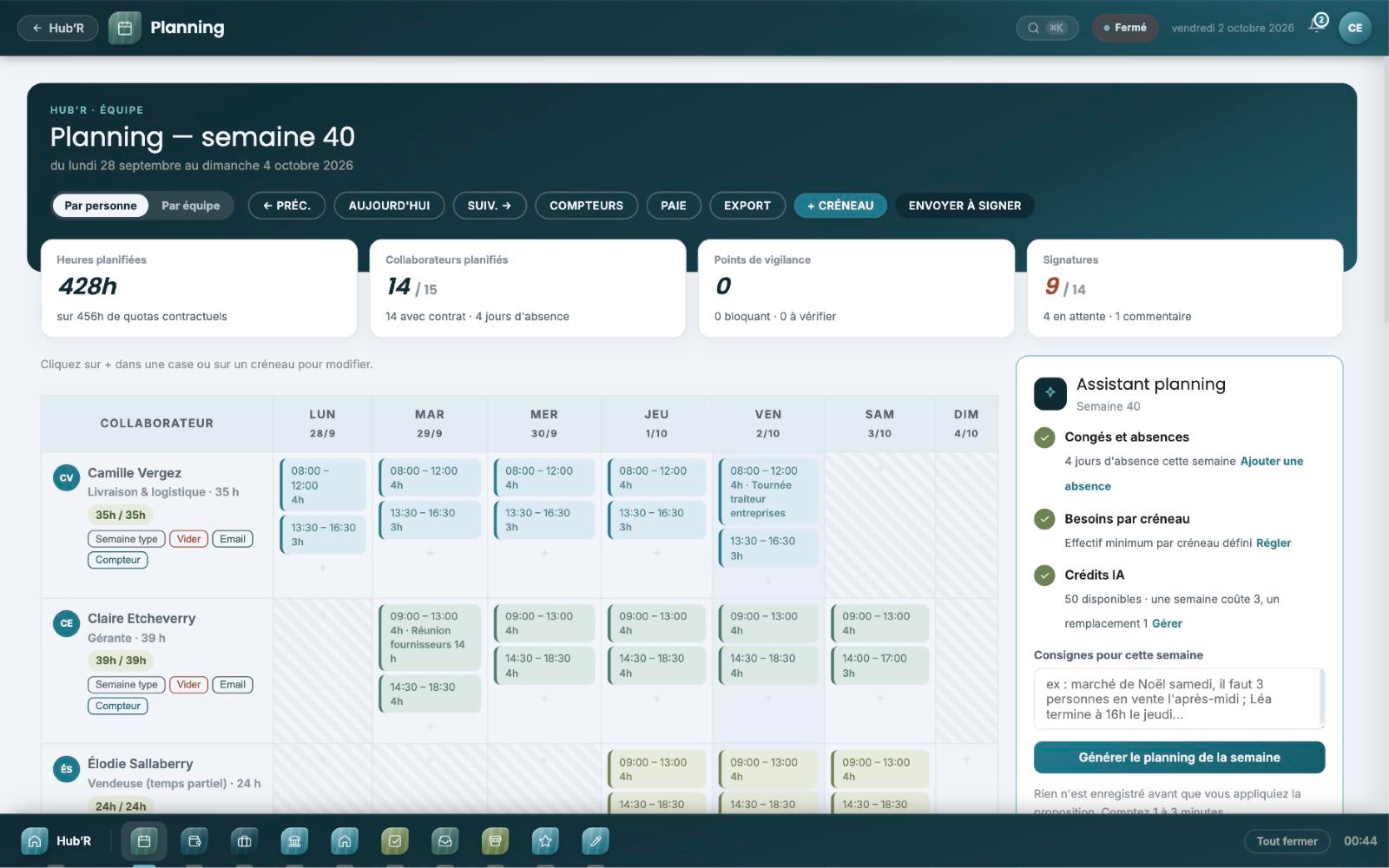This screenshot has width=1389, height=868.
Task: Advance to next week with SUIV.
Action: click(x=490, y=206)
